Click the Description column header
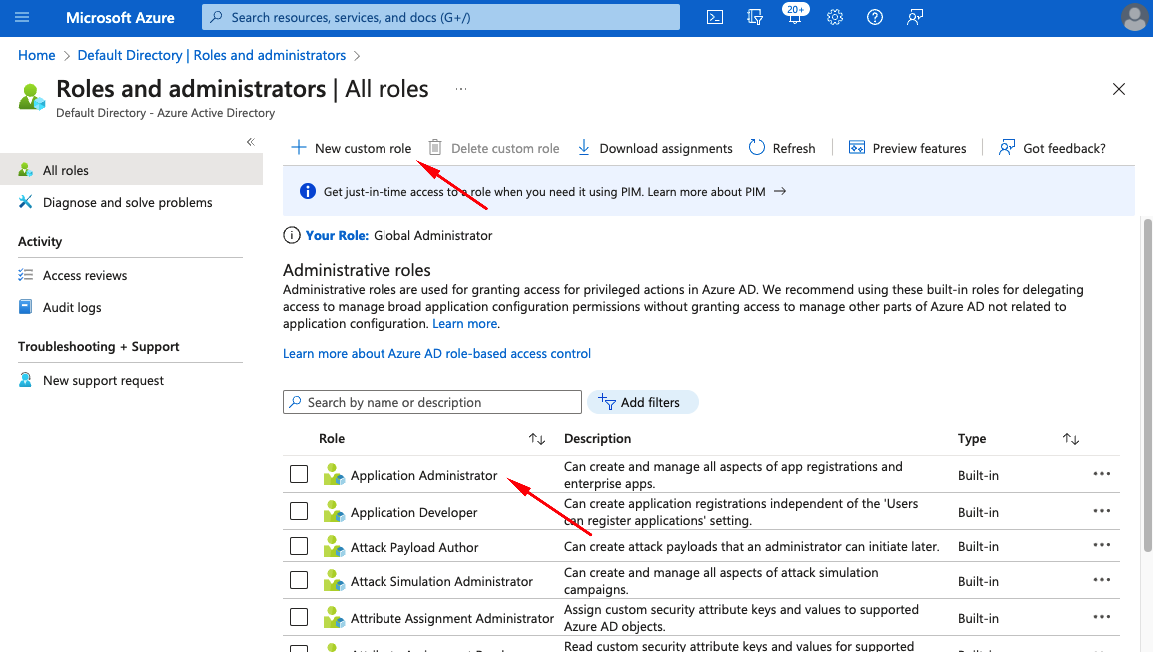The height and width of the screenshot is (652, 1153). (597, 439)
